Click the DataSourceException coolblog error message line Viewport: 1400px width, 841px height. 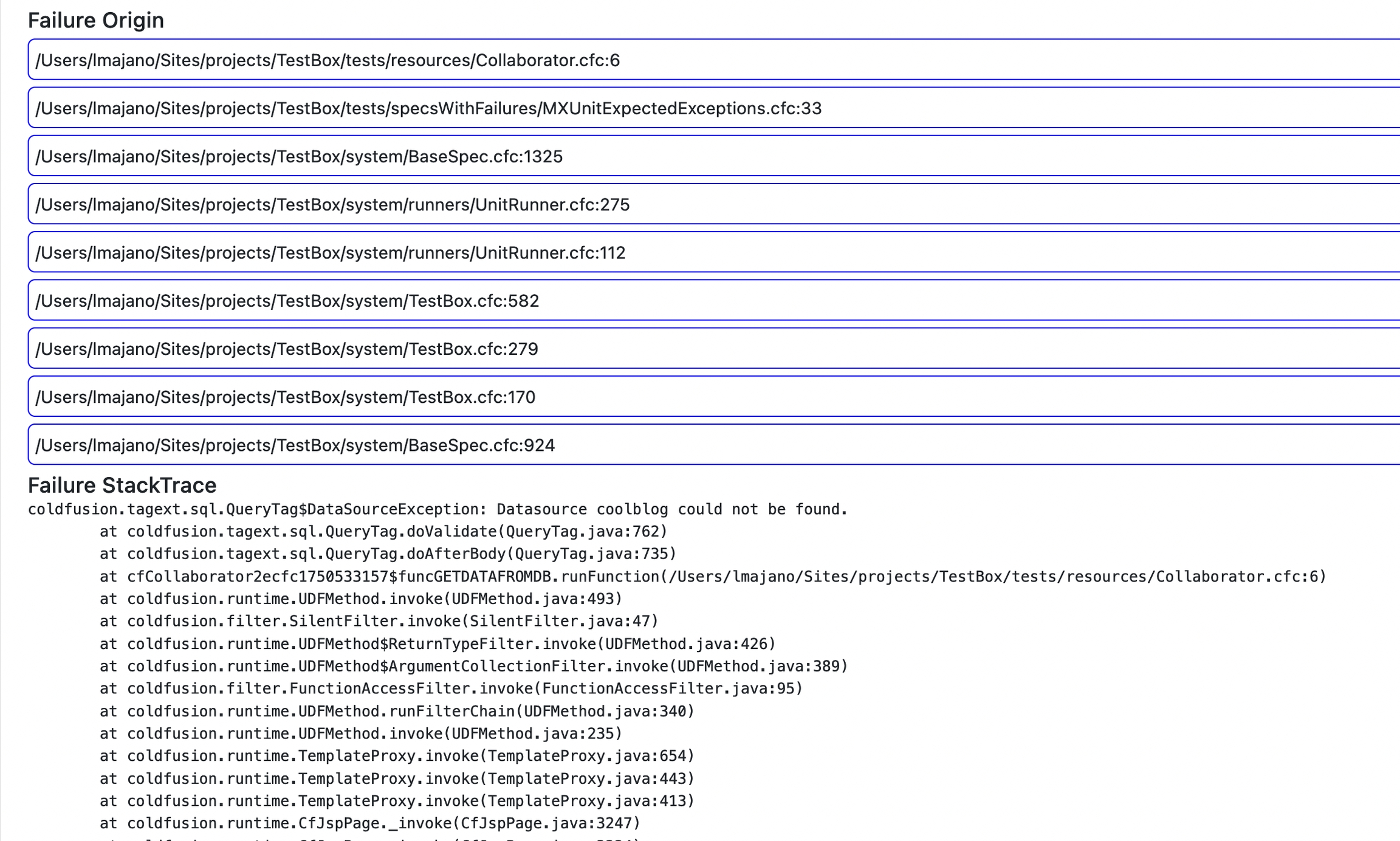tap(437, 509)
